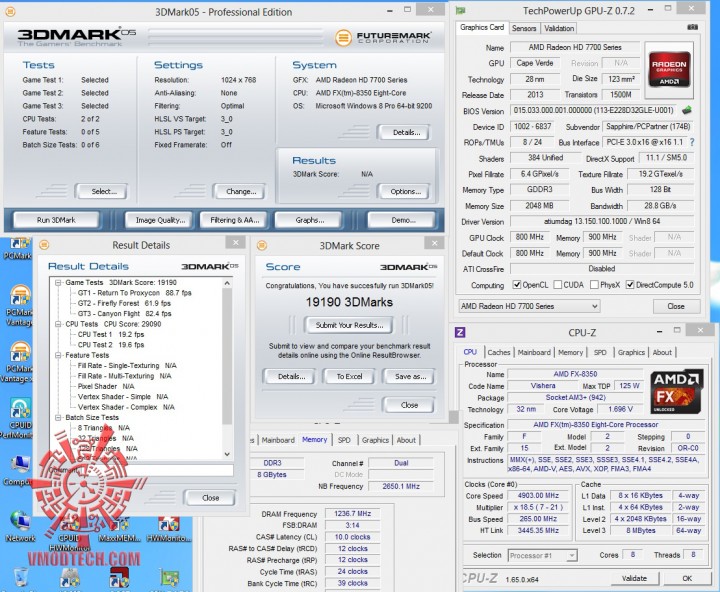The image size is (720, 592).
Task: Open the GPU selection dropdown in GPU-Z
Action: point(529,306)
